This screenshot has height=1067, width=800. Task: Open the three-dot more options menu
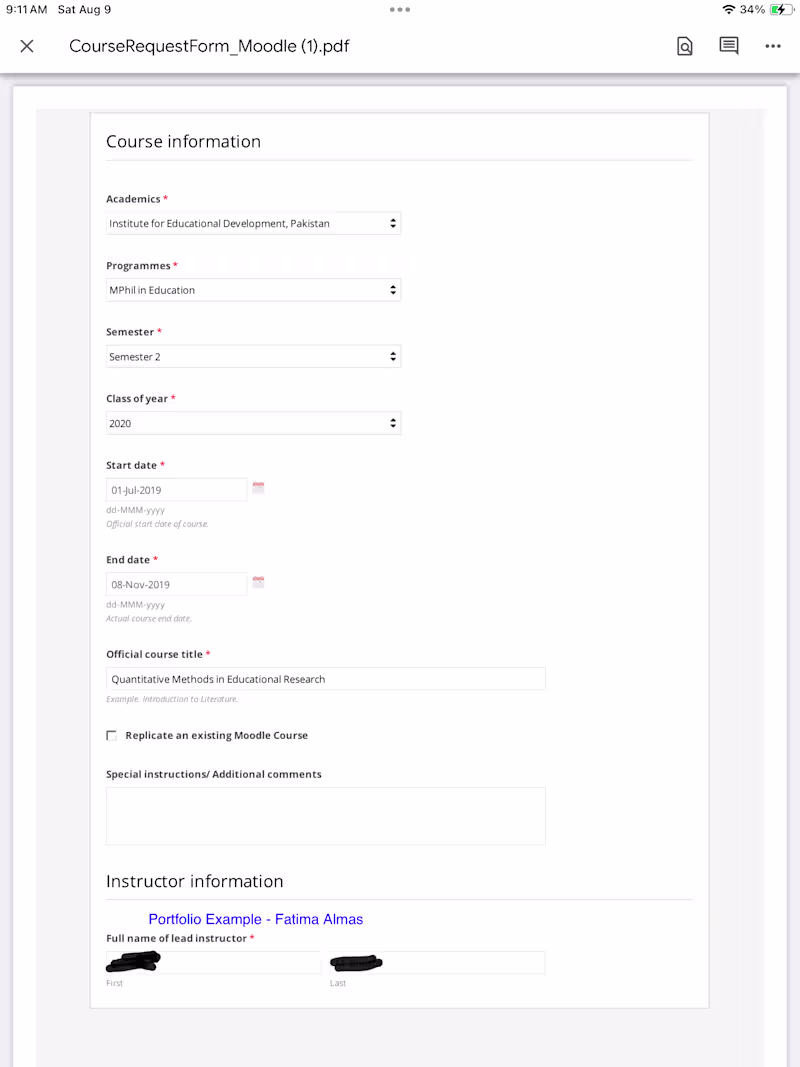[773, 46]
